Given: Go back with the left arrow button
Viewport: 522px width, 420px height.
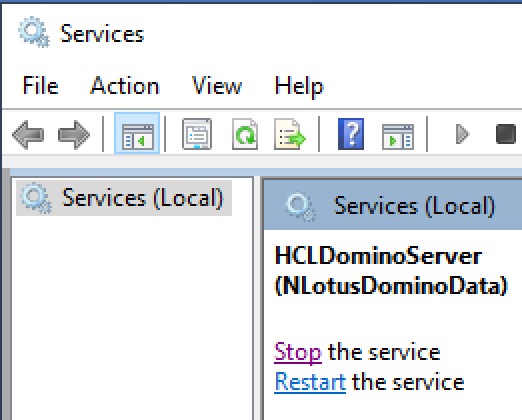Looking at the screenshot, I should [x=28, y=134].
